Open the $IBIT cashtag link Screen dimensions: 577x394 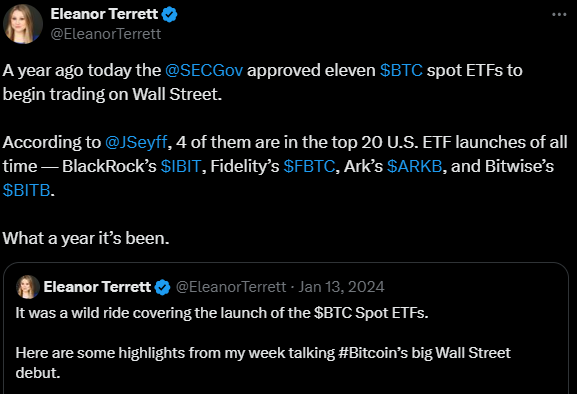(x=181, y=166)
